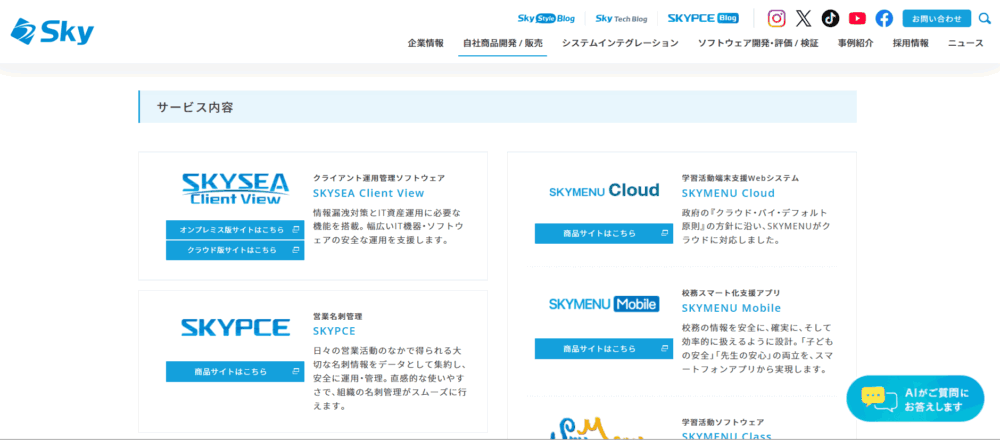Click the 学習活動端末支援Webシステム label
The width and height of the screenshot is (1000, 440).
(x=740, y=178)
